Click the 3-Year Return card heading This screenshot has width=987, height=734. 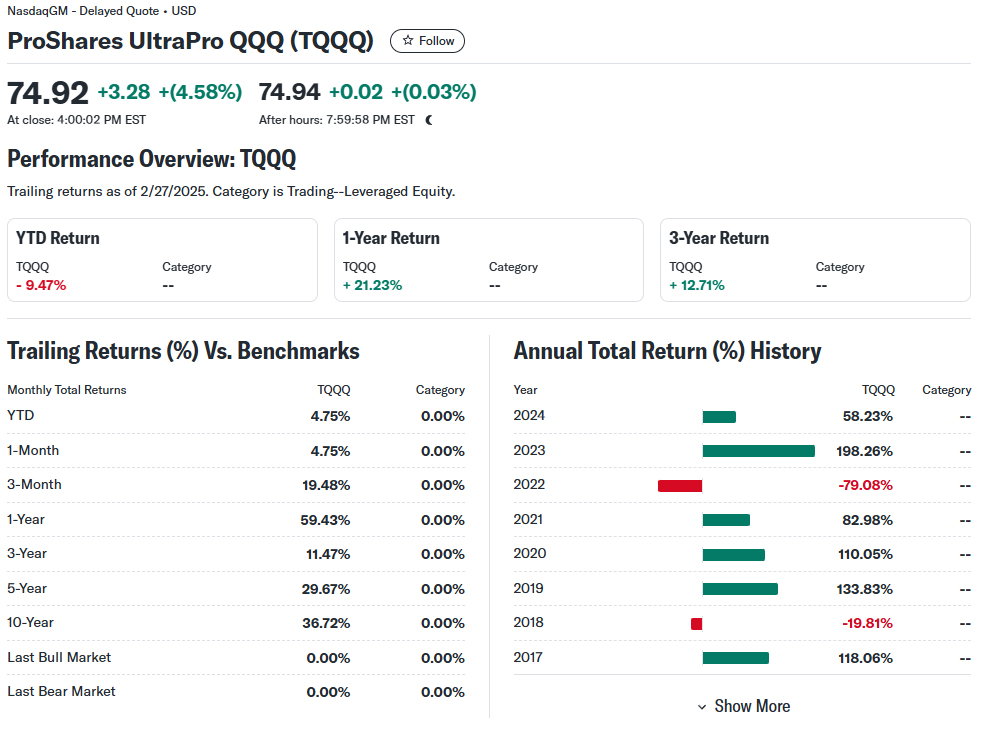719,238
